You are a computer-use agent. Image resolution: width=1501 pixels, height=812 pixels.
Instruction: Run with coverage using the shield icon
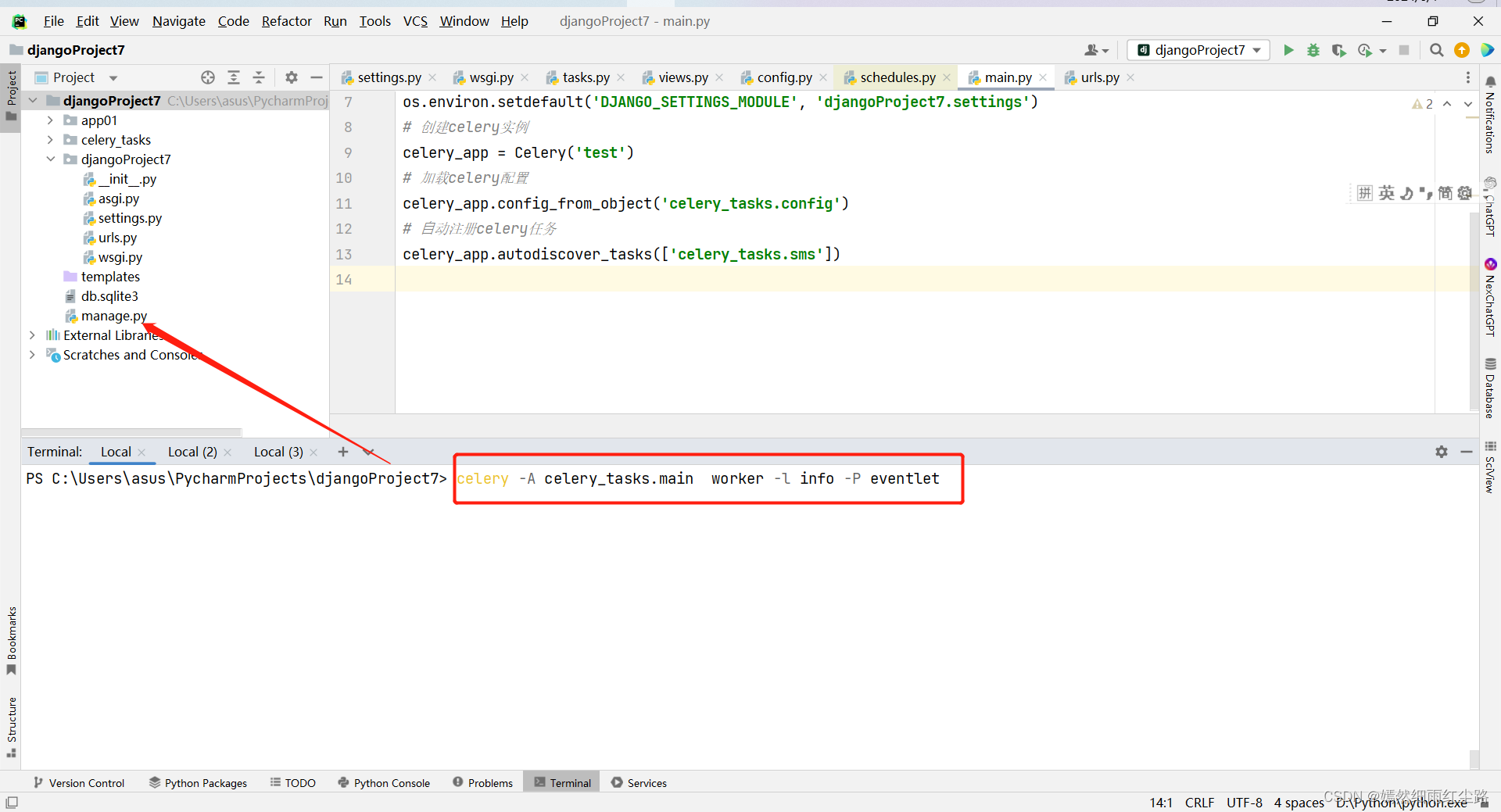(1339, 49)
